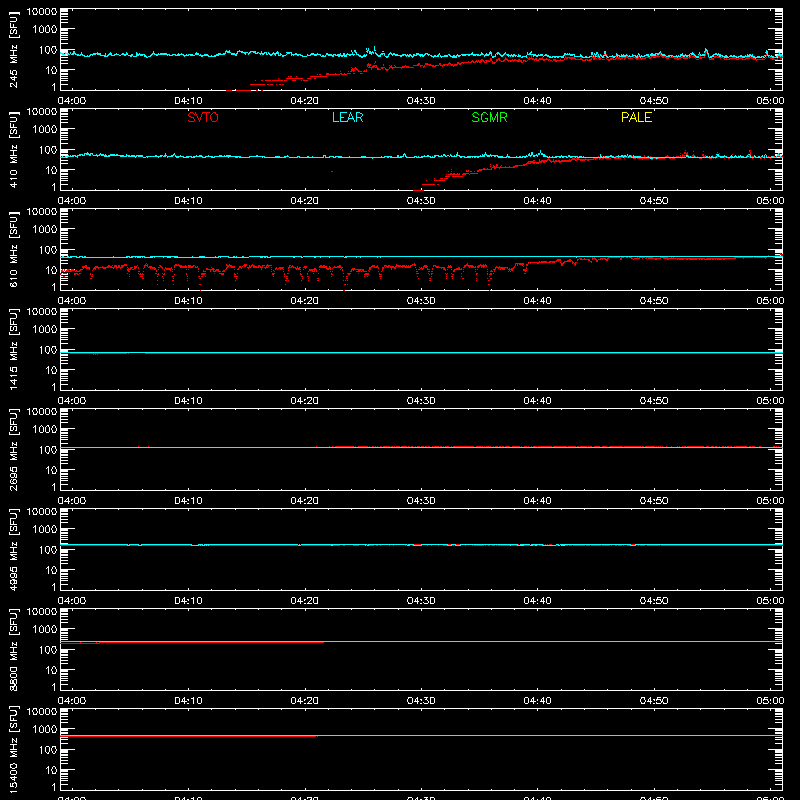Select the 4995 MHz [SFU] axis title
Screen dimensions: 800x800
pos(13,549)
